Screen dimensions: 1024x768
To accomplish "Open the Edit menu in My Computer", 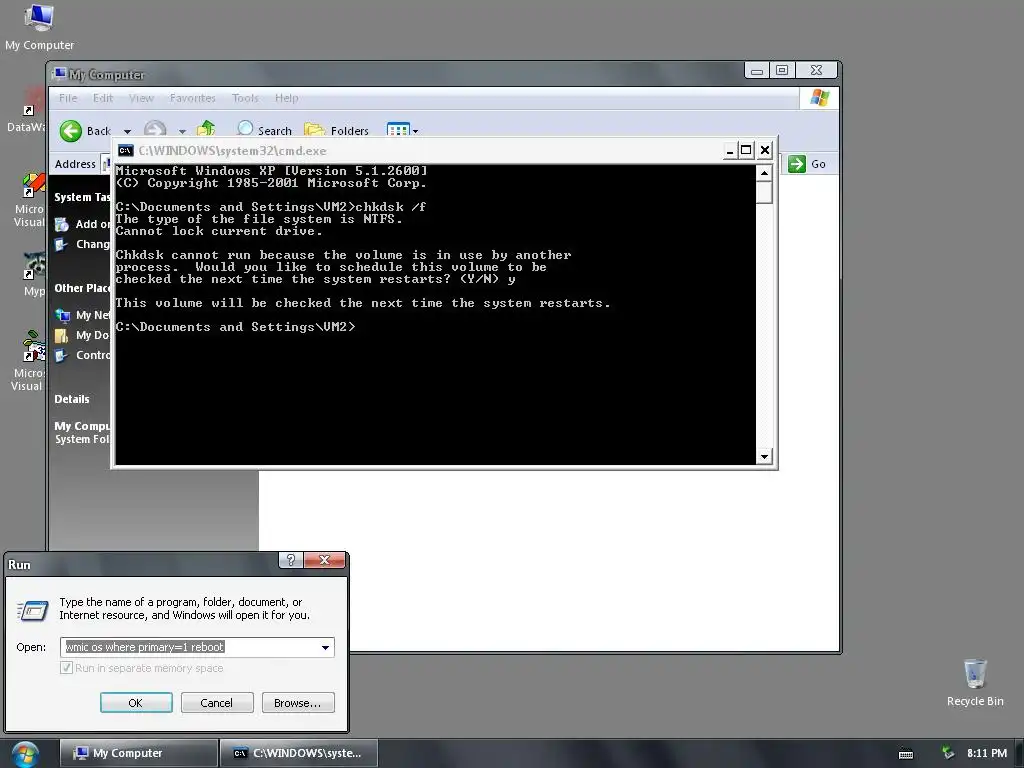I will pyautogui.click(x=103, y=98).
